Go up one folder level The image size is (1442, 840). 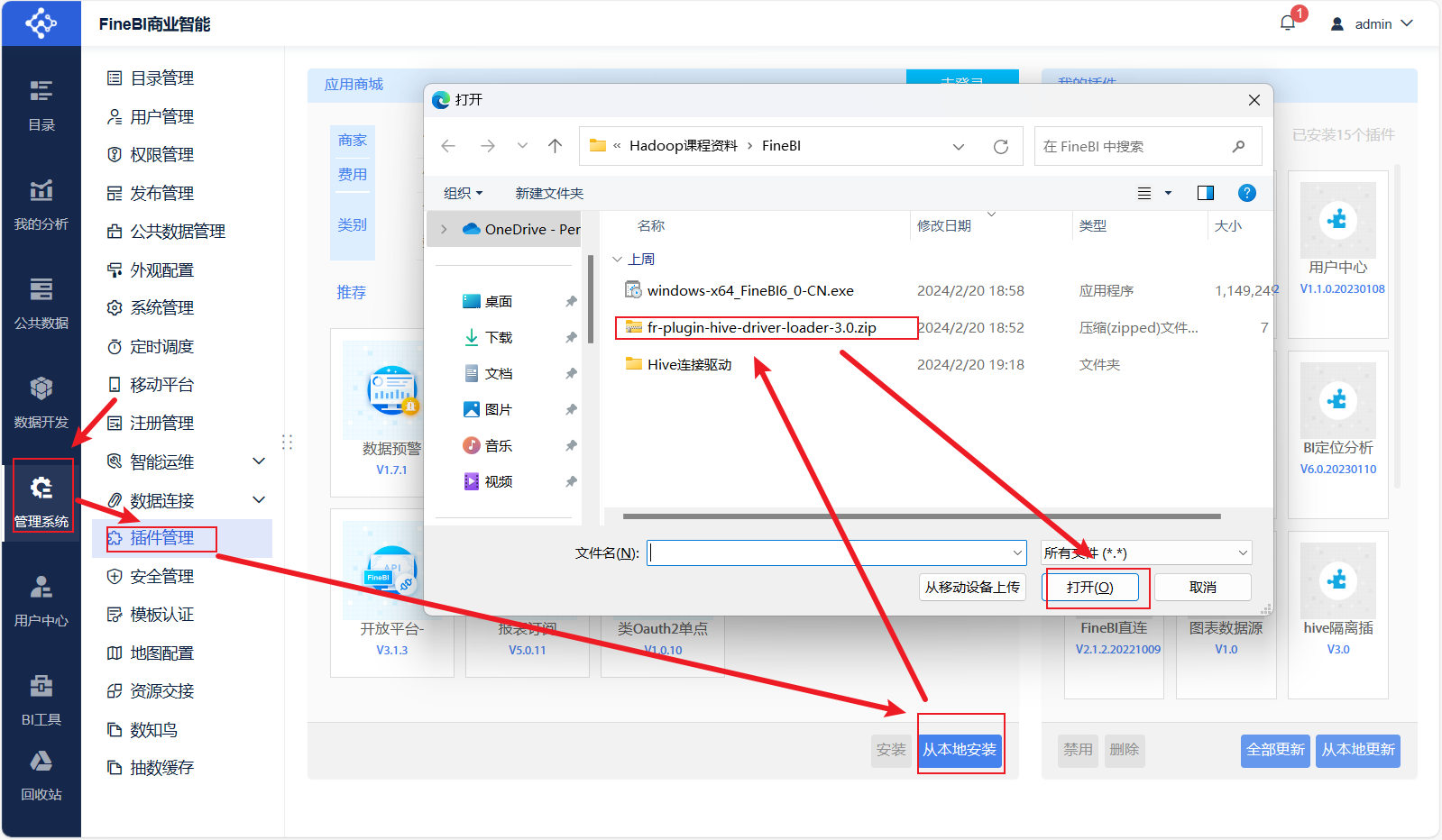tap(555, 146)
